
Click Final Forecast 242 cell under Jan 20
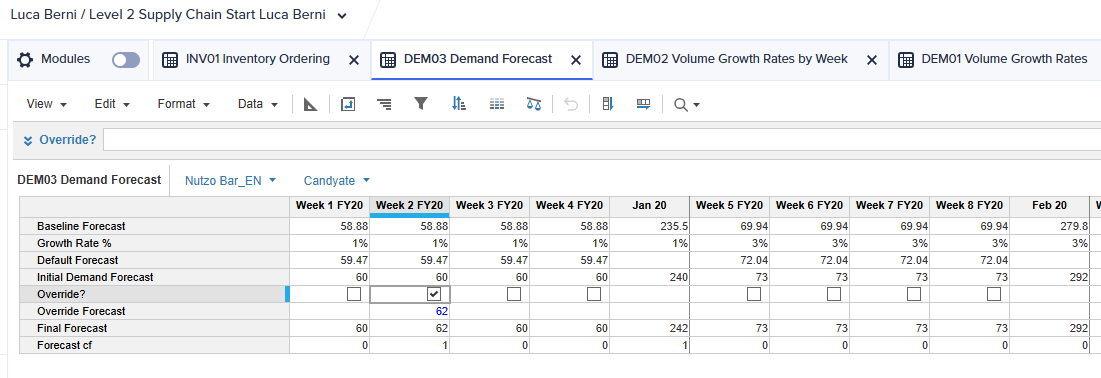[x=650, y=328]
